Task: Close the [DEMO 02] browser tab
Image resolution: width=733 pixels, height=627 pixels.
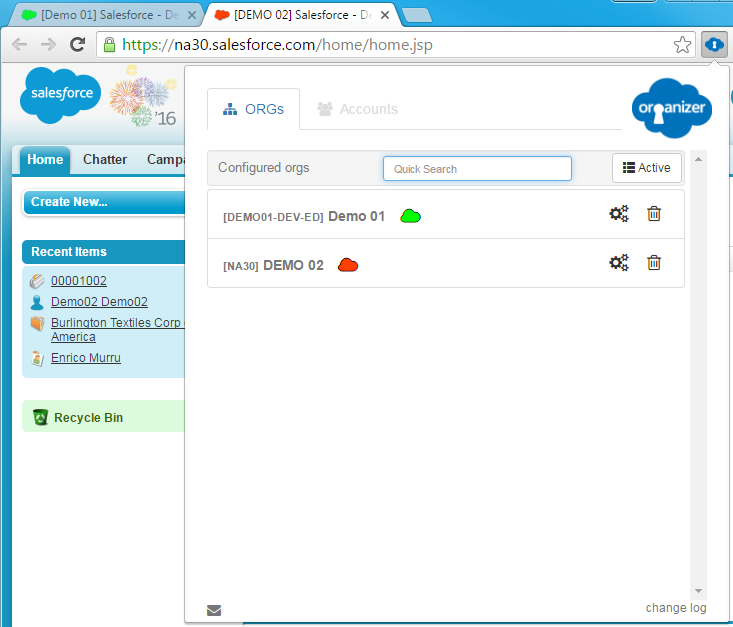Action: [385, 15]
